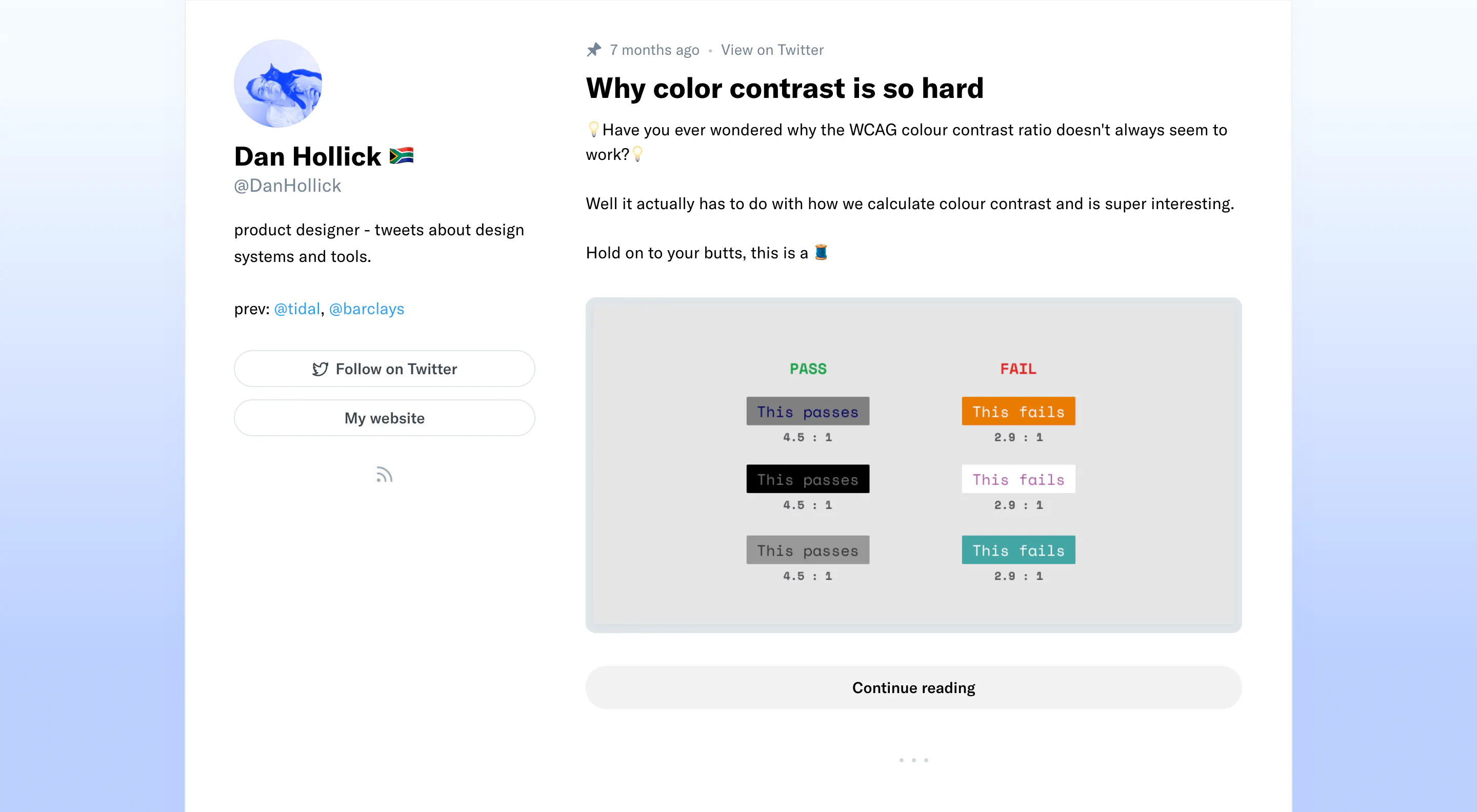Click the @DanHollick handle
The height and width of the screenshot is (812, 1477).
[x=287, y=186]
